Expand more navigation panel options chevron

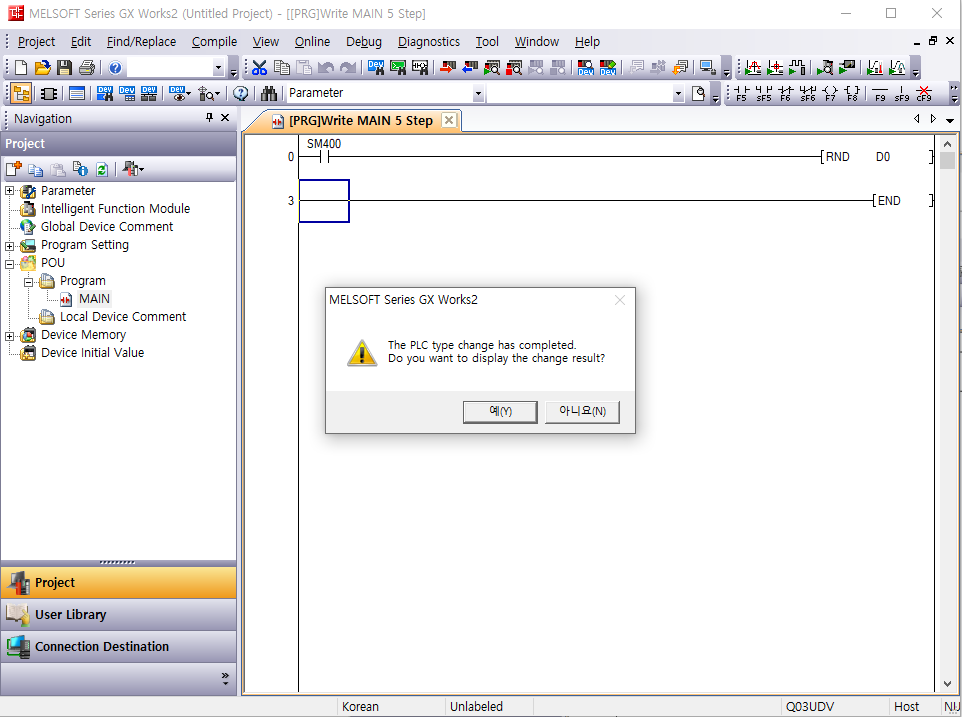[225, 678]
